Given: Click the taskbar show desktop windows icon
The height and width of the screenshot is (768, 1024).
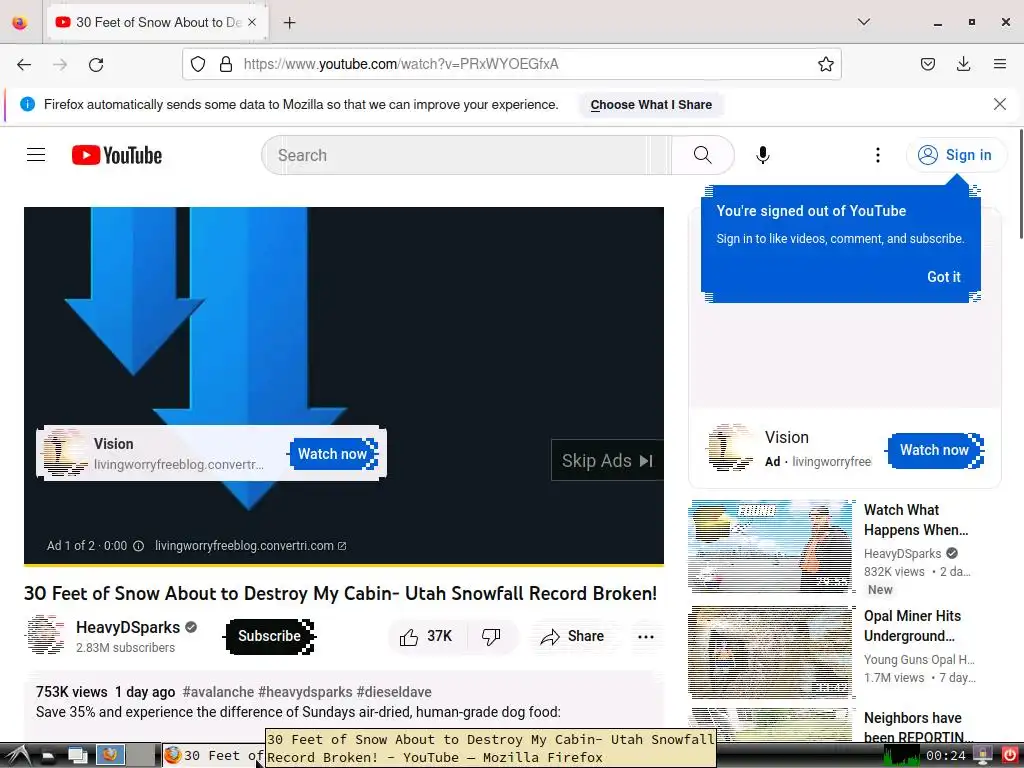Looking at the screenshot, I should (x=78, y=756).
